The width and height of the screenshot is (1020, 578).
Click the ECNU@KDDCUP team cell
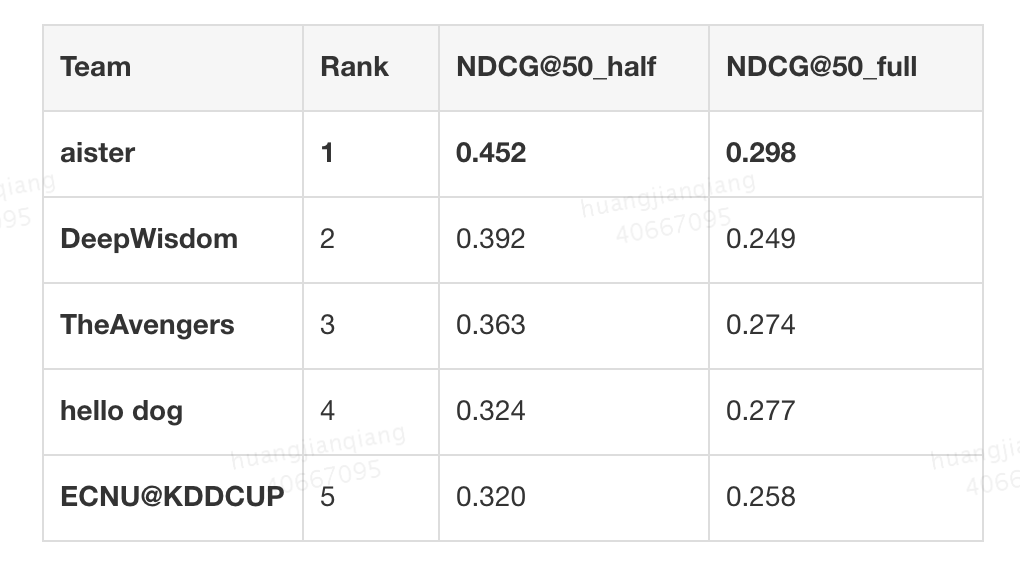point(172,497)
